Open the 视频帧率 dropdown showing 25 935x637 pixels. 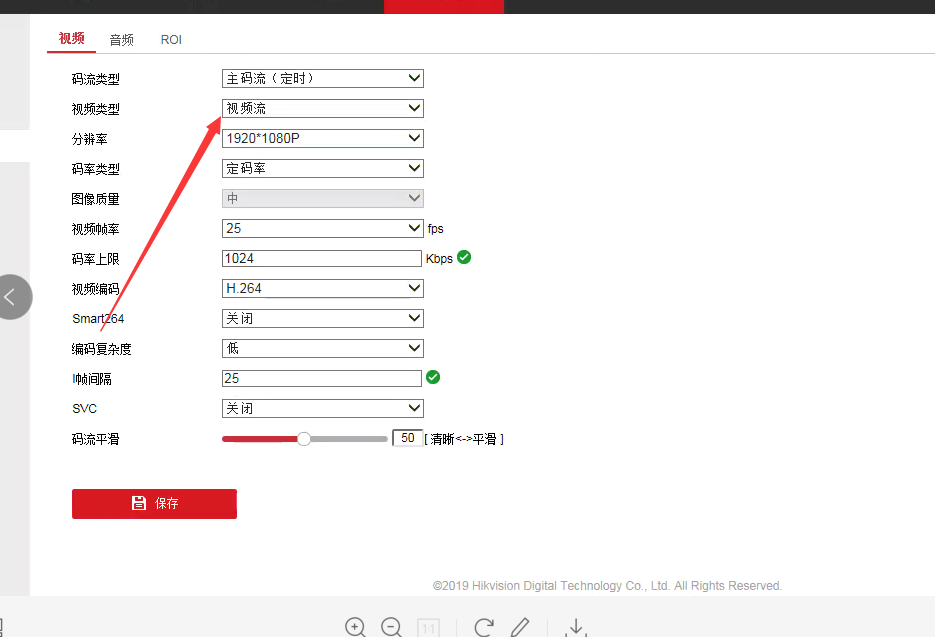point(323,228)
